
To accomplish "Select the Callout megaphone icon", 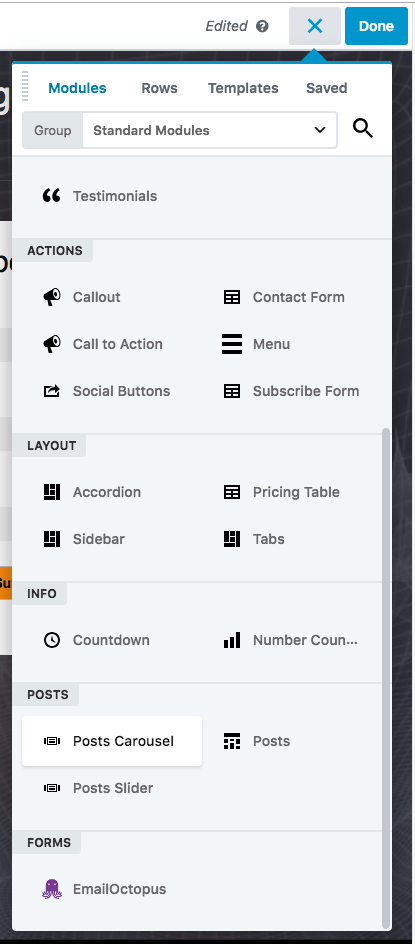I will pos(52,297).
